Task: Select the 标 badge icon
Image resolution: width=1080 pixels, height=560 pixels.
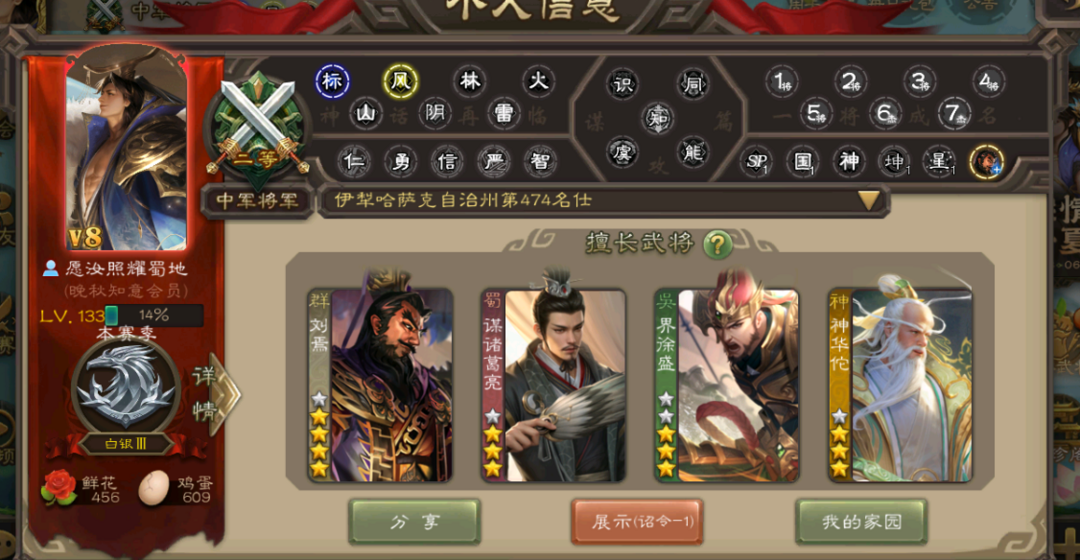Action: coord(332,81)
